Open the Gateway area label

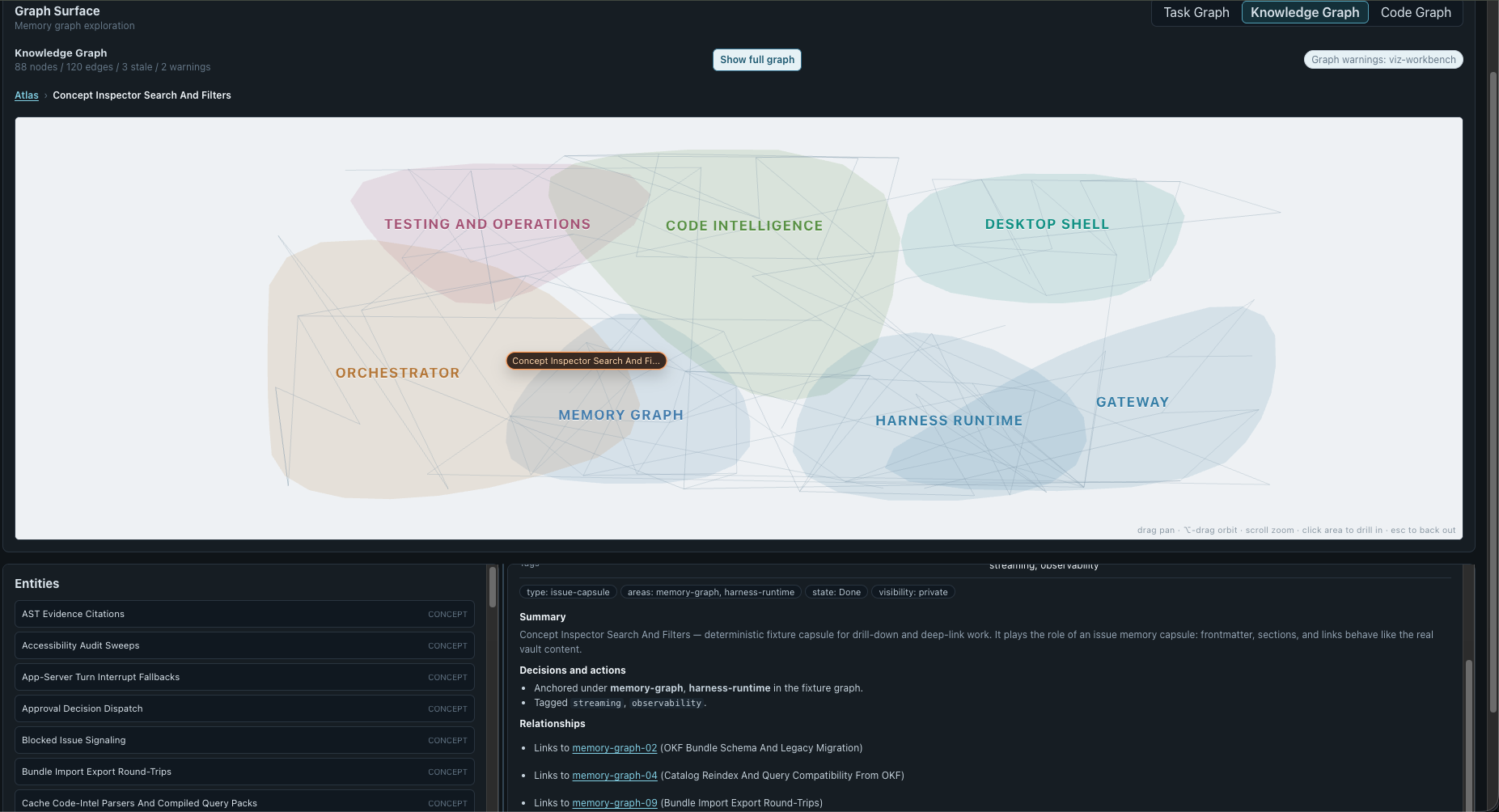click(1132, 403)
